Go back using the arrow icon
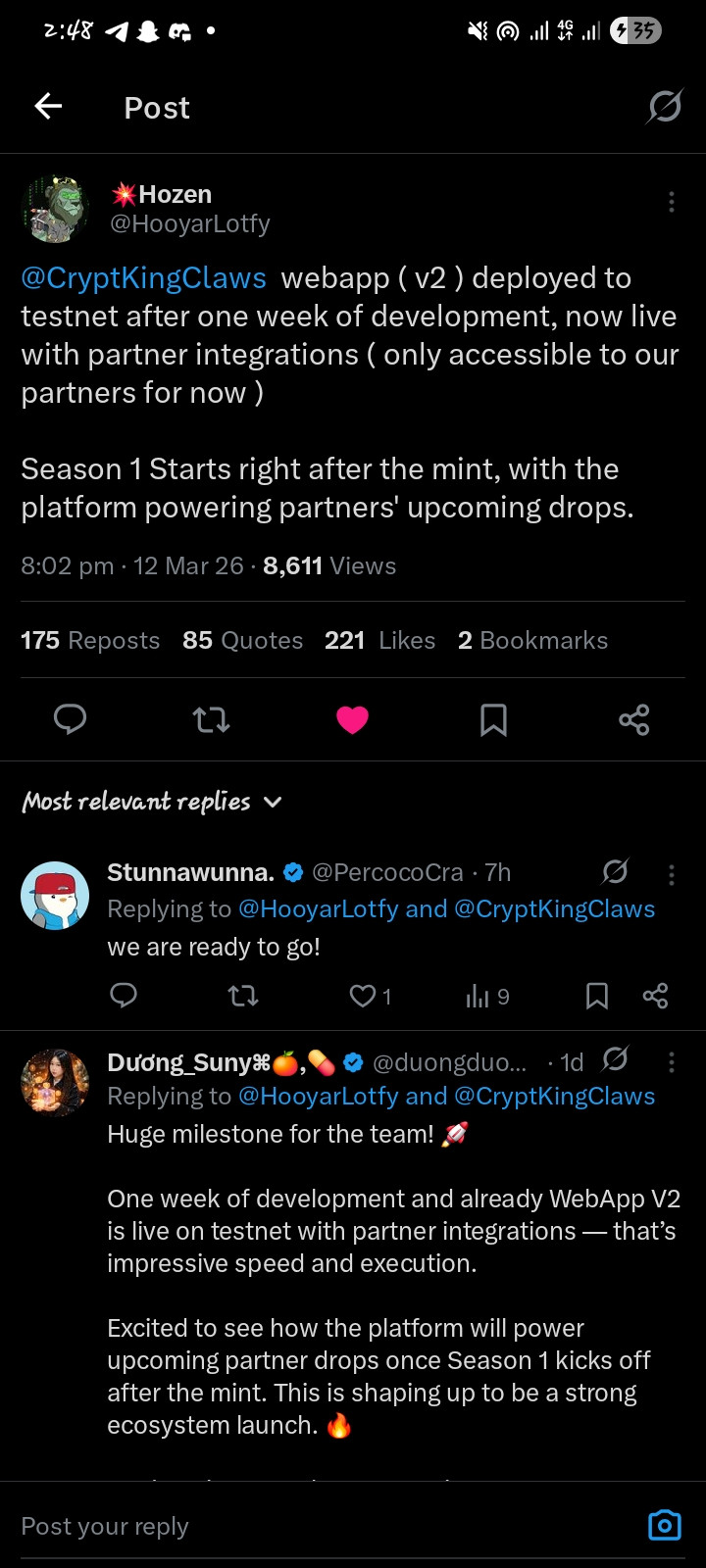Image resolution: width=706 pixels, height=1568 pixels. pos(48,106)
